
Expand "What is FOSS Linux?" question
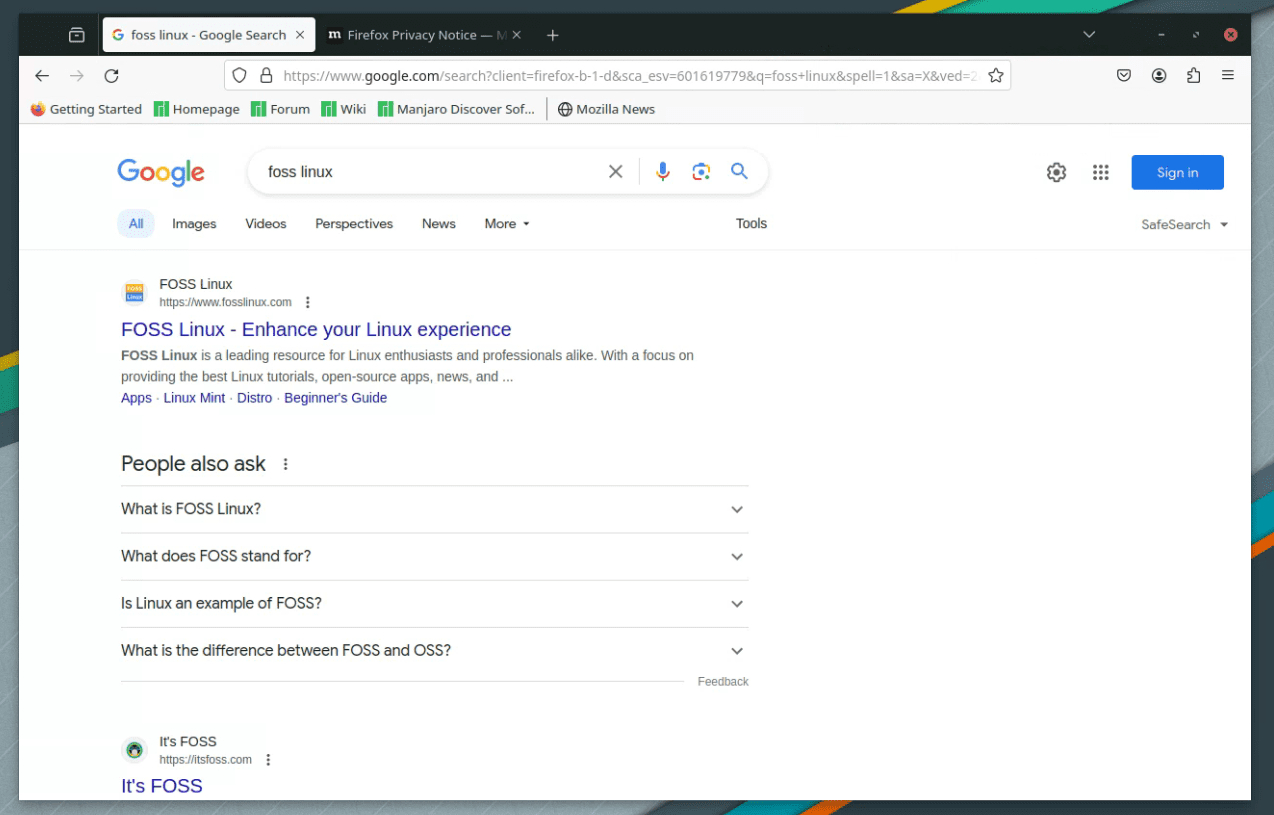click(x=434, y=509)
